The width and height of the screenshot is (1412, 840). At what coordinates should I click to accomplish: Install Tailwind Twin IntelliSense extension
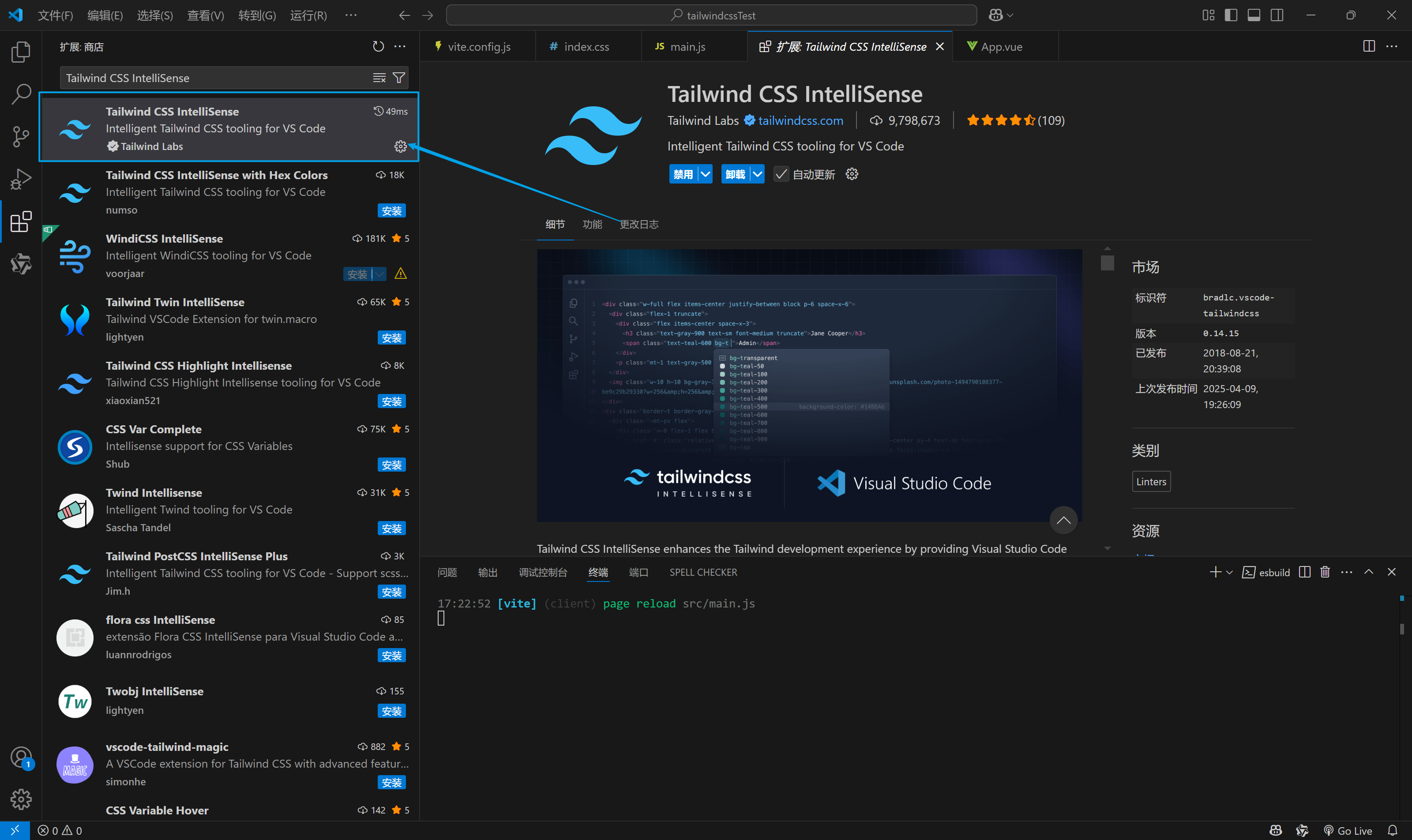point(391,338)
